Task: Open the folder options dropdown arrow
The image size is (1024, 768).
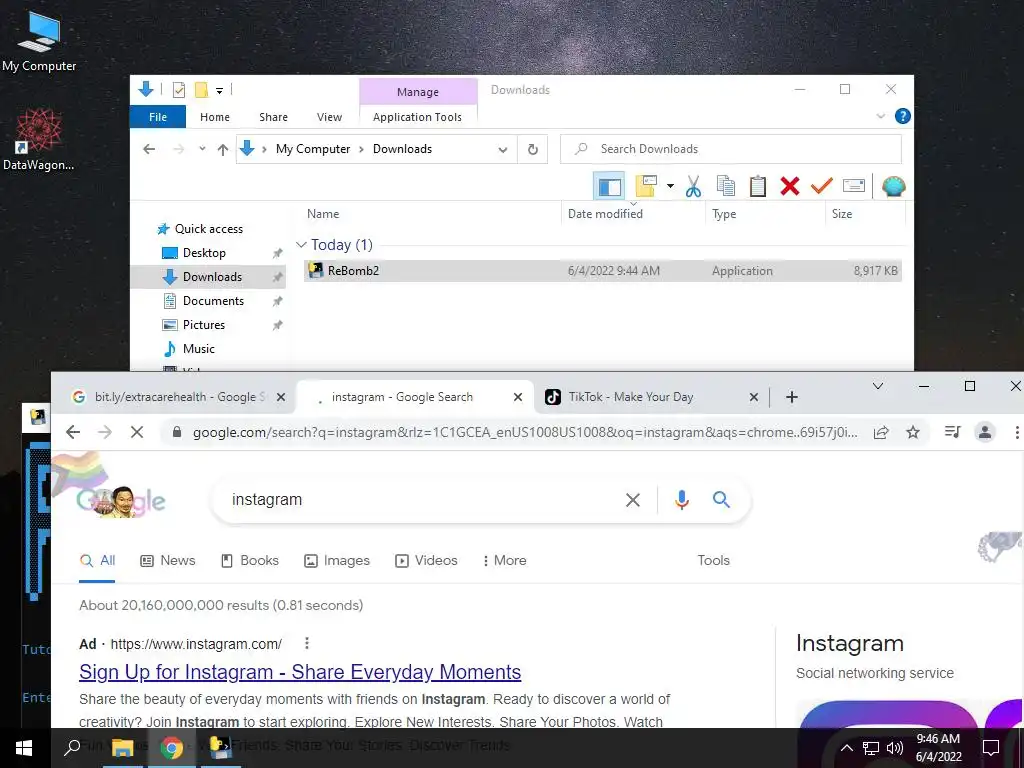Action: (x=670, y=187)
